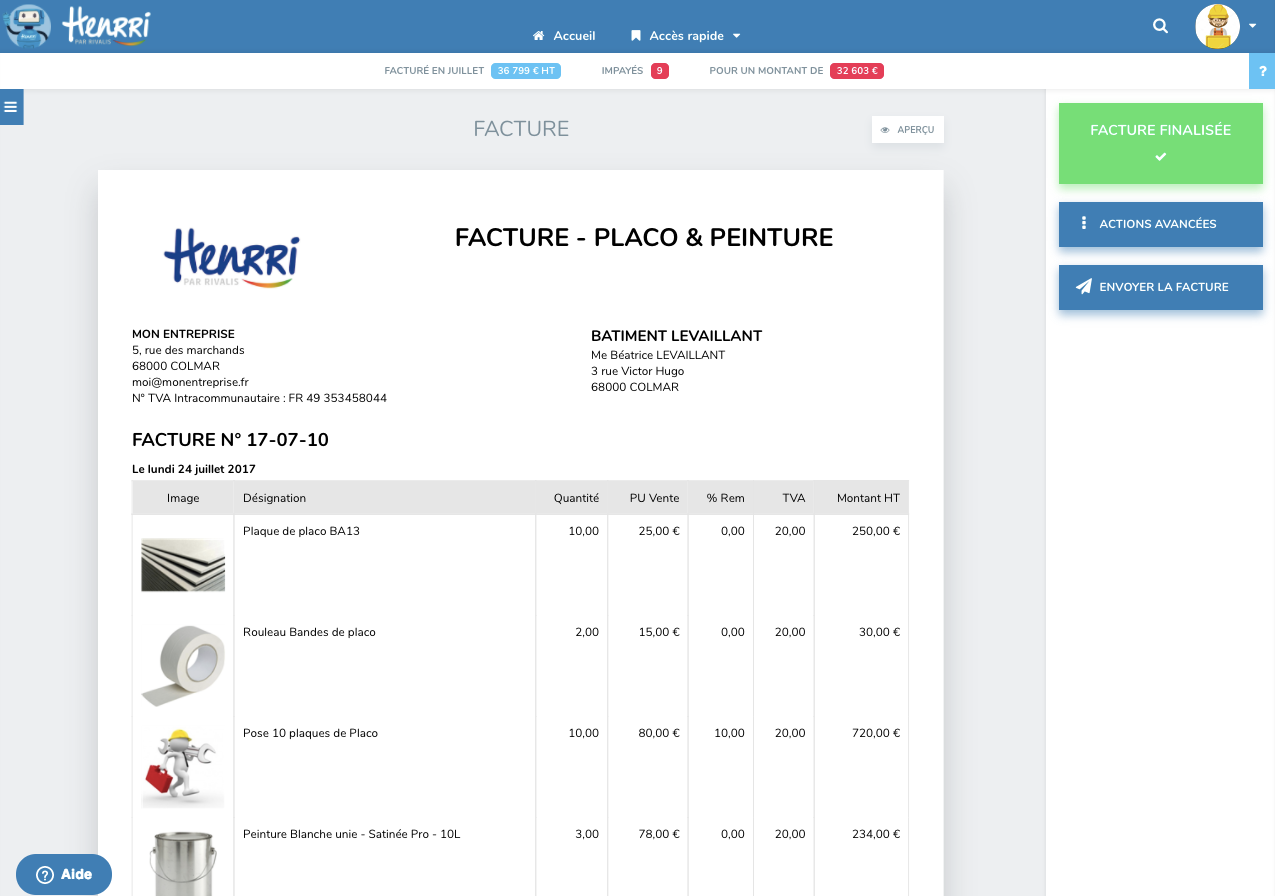Viewport: 1275px width, 896px height.
Task: Click the search magnifier icon
Action: 1160,27
